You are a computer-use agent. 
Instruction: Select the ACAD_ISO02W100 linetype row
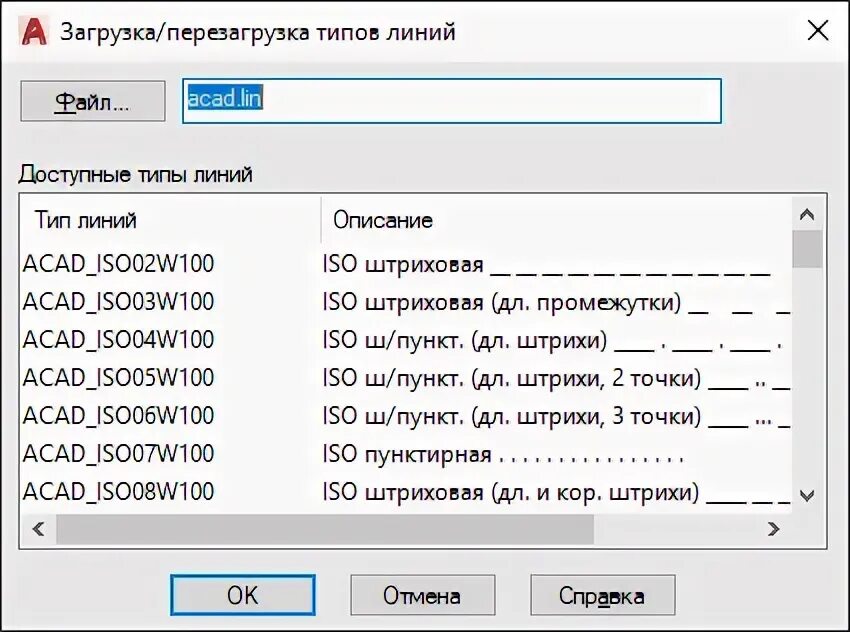click(118, 264)
